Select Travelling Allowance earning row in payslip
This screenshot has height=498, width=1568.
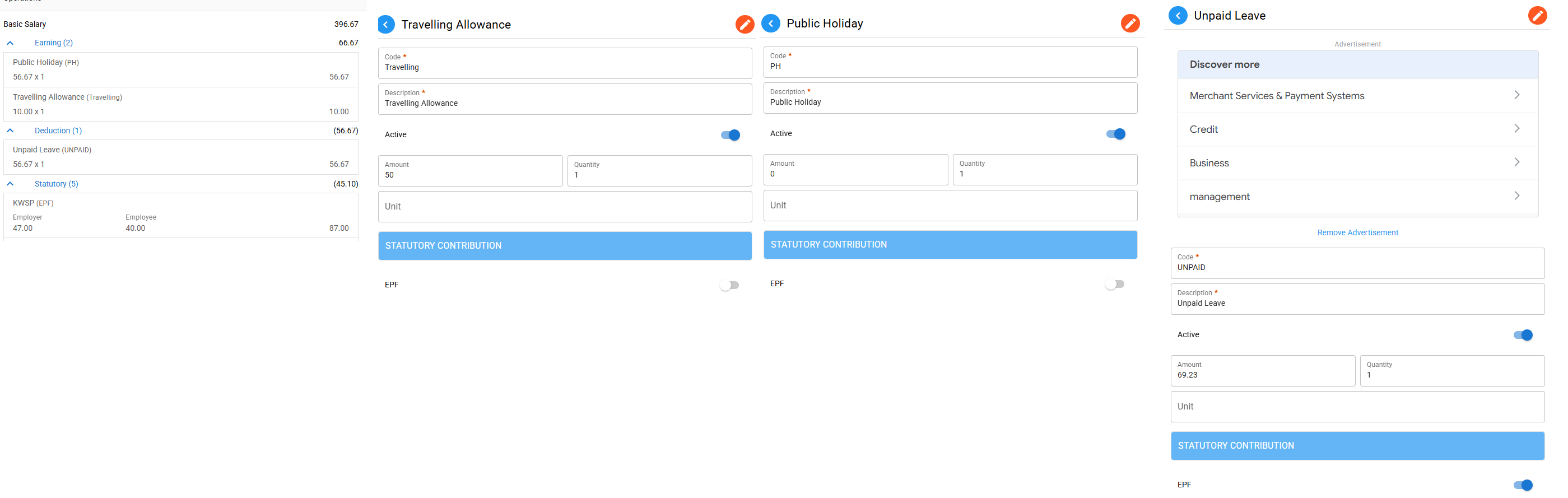pyautogui.click(x=181, y=104)
